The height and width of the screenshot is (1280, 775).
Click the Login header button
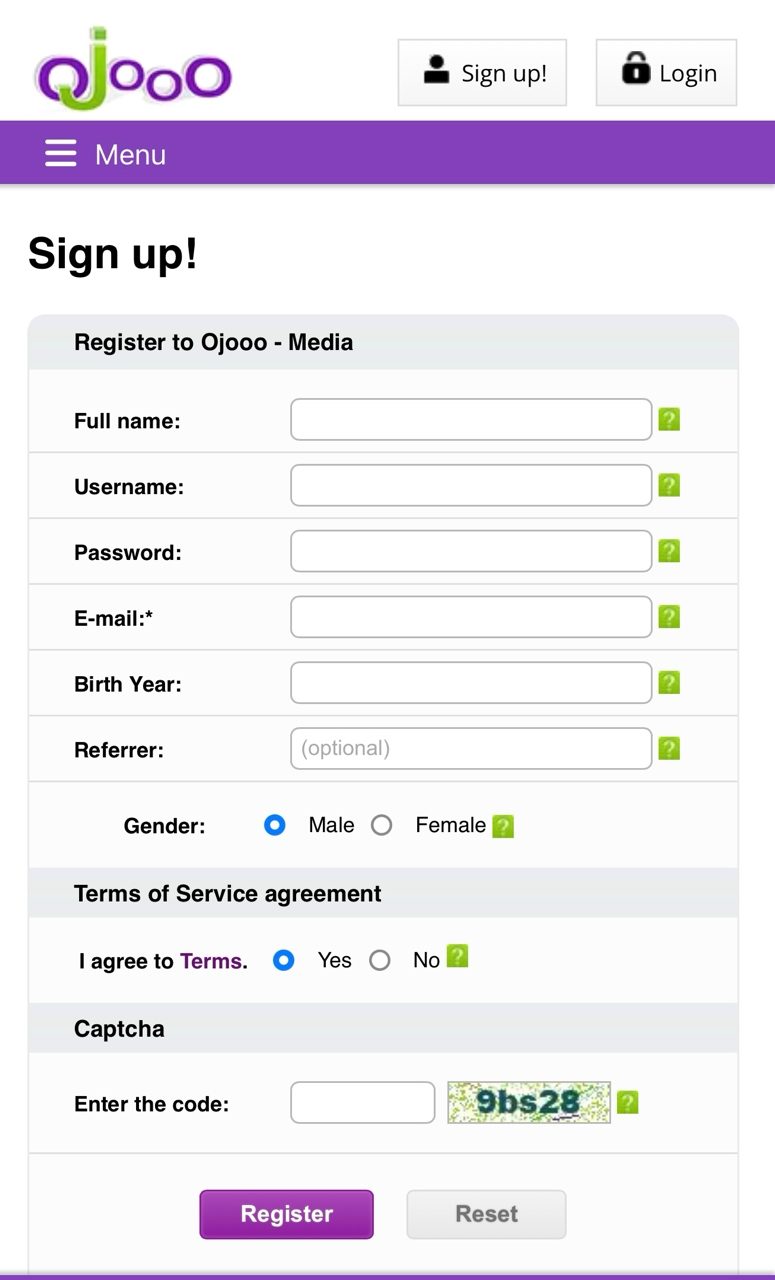(x=666, y=73)
